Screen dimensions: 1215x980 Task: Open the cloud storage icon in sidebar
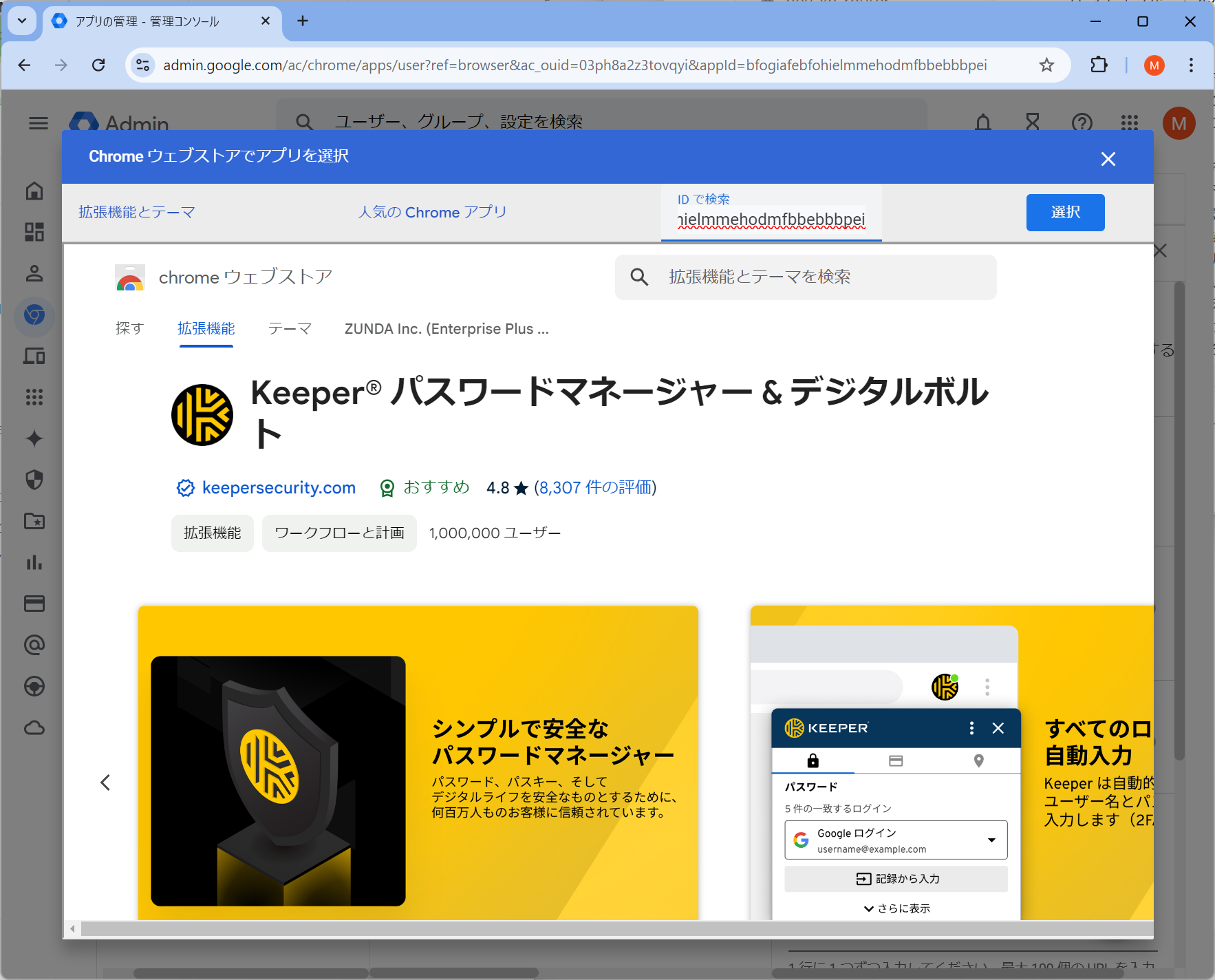[x=34, y=727]
